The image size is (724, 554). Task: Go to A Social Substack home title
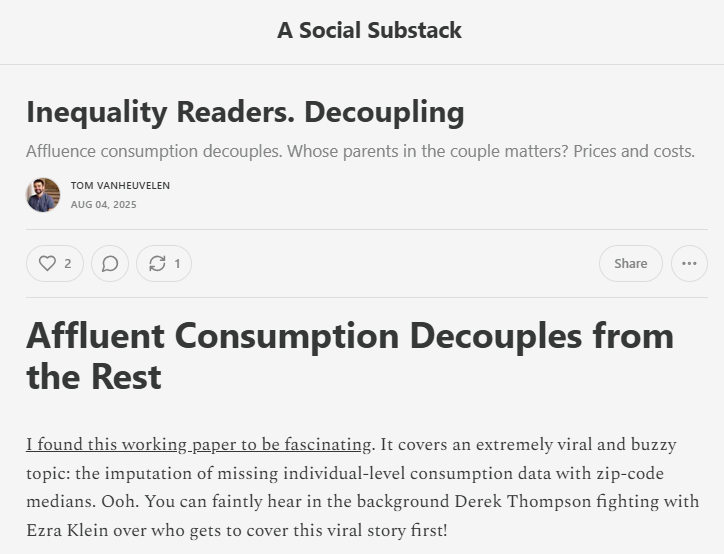tap(369, 30)
